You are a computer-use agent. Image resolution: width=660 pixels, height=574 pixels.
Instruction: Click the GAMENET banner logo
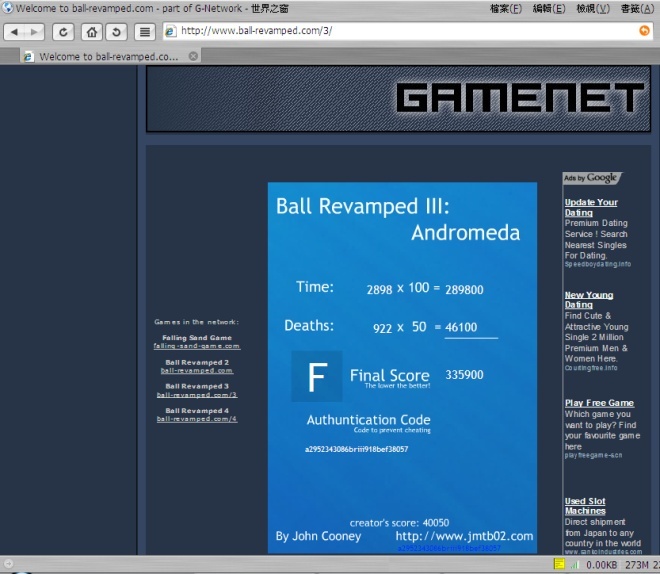click(x=520, y=97)
